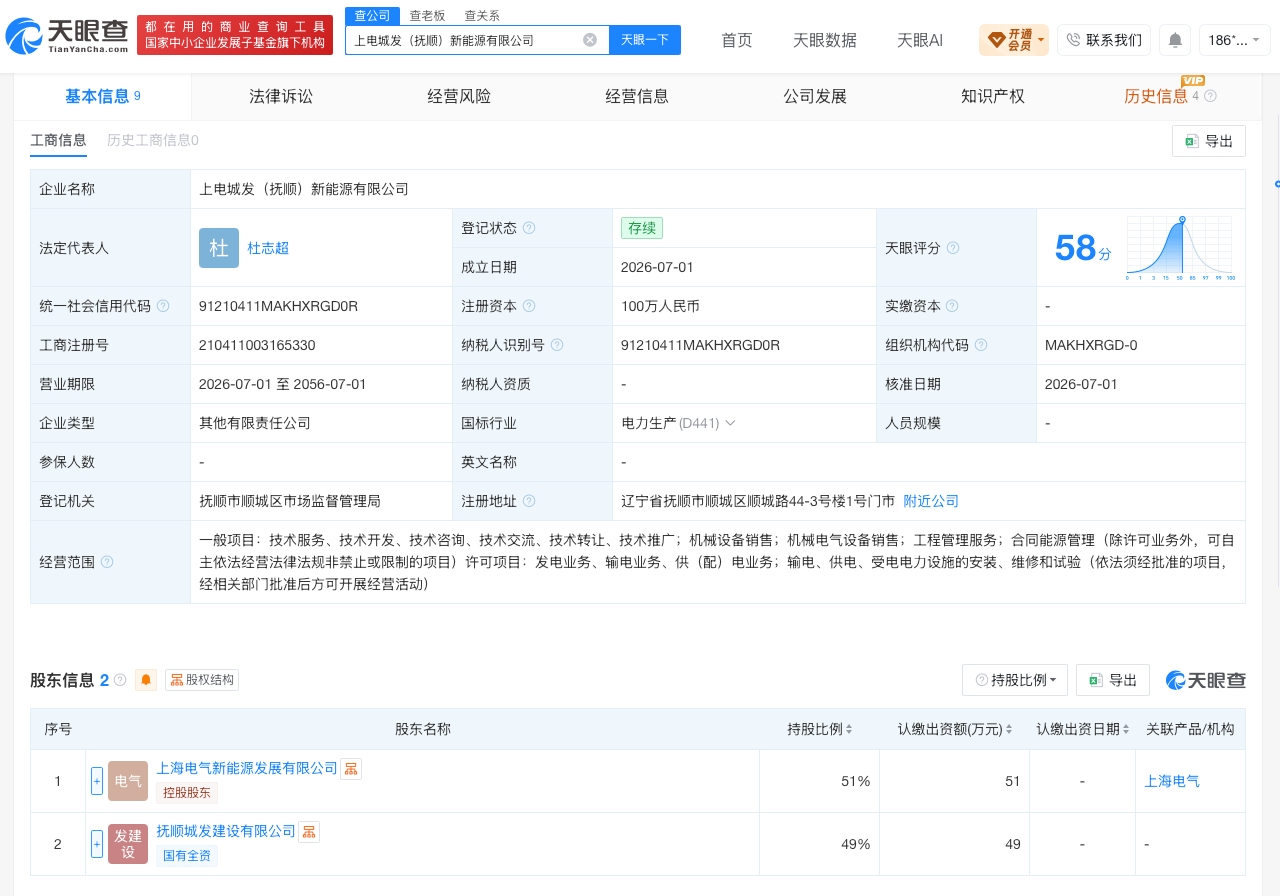Sort by 认缴出资额 column arrows
The height and width of the screenshot is (896, 1280).
point(1009,730)
